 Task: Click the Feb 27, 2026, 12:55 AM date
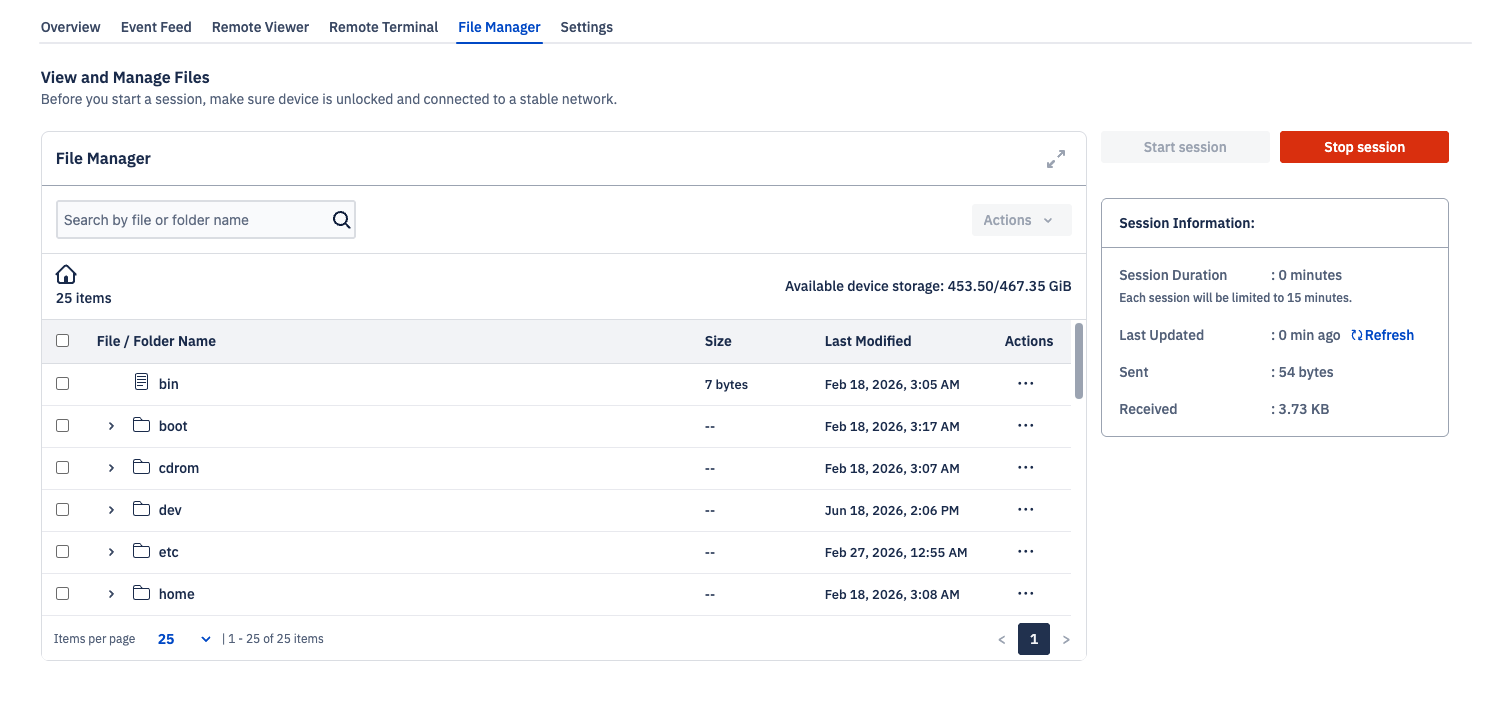896,552
